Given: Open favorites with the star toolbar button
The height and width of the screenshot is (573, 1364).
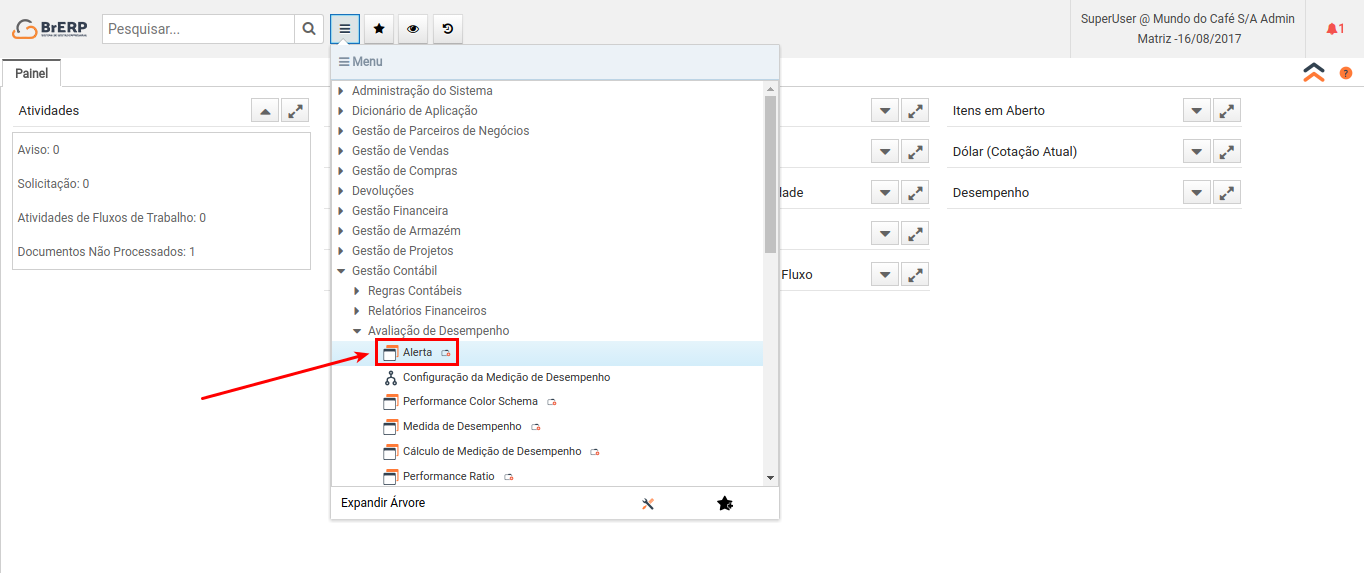Looking at the screenshot, I should [379, 29].
